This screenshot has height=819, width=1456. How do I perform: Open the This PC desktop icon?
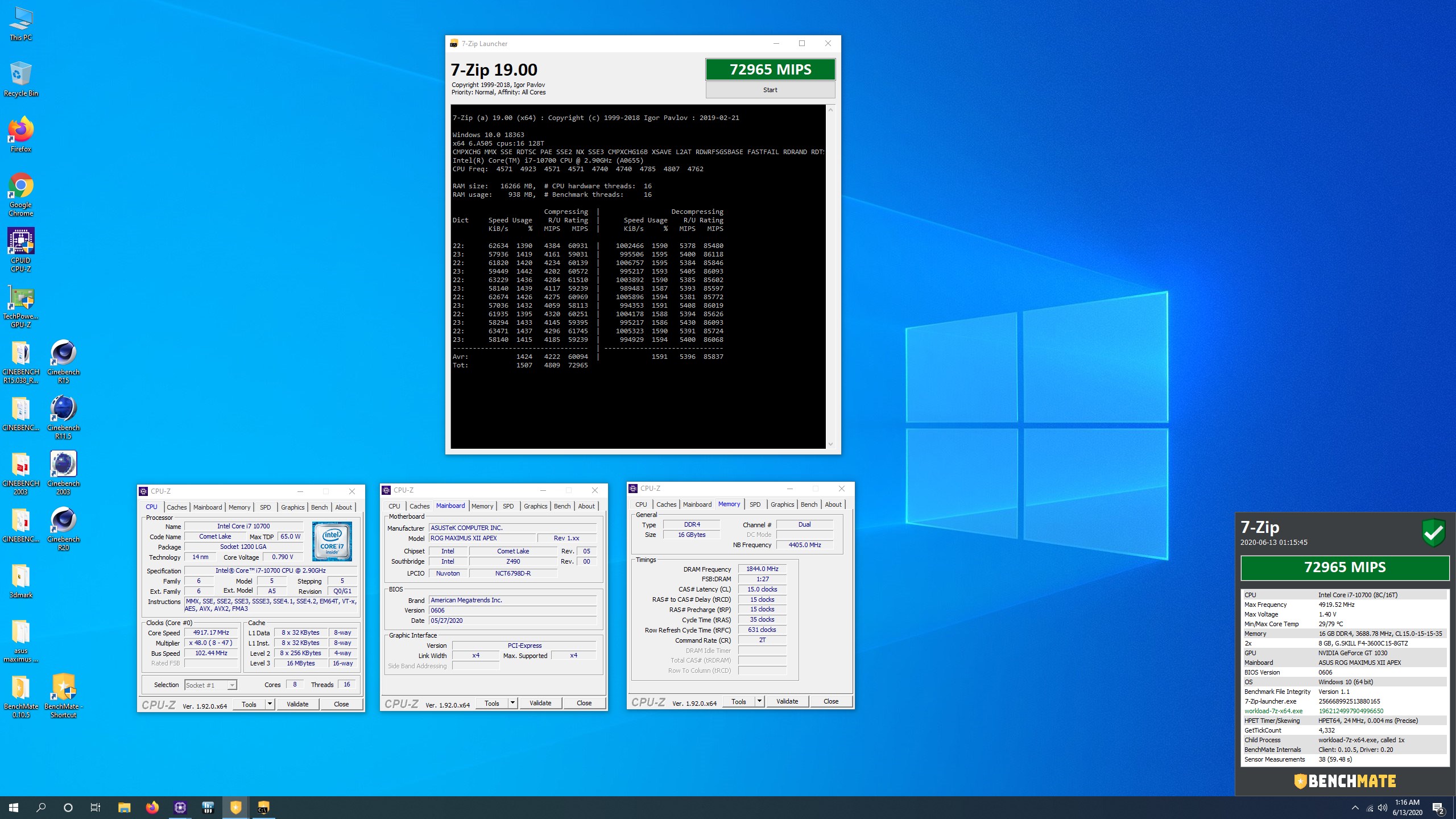click(21, 23)
